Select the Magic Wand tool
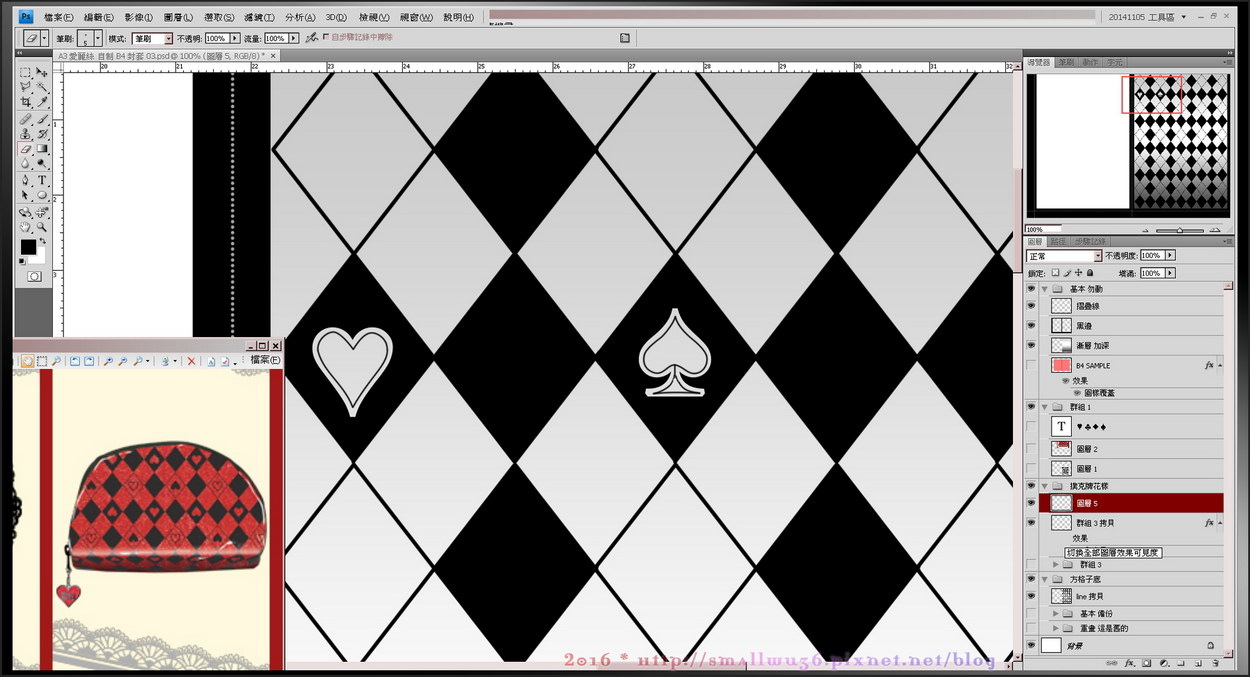This screenshot has width=1250, height=677. 42,87
